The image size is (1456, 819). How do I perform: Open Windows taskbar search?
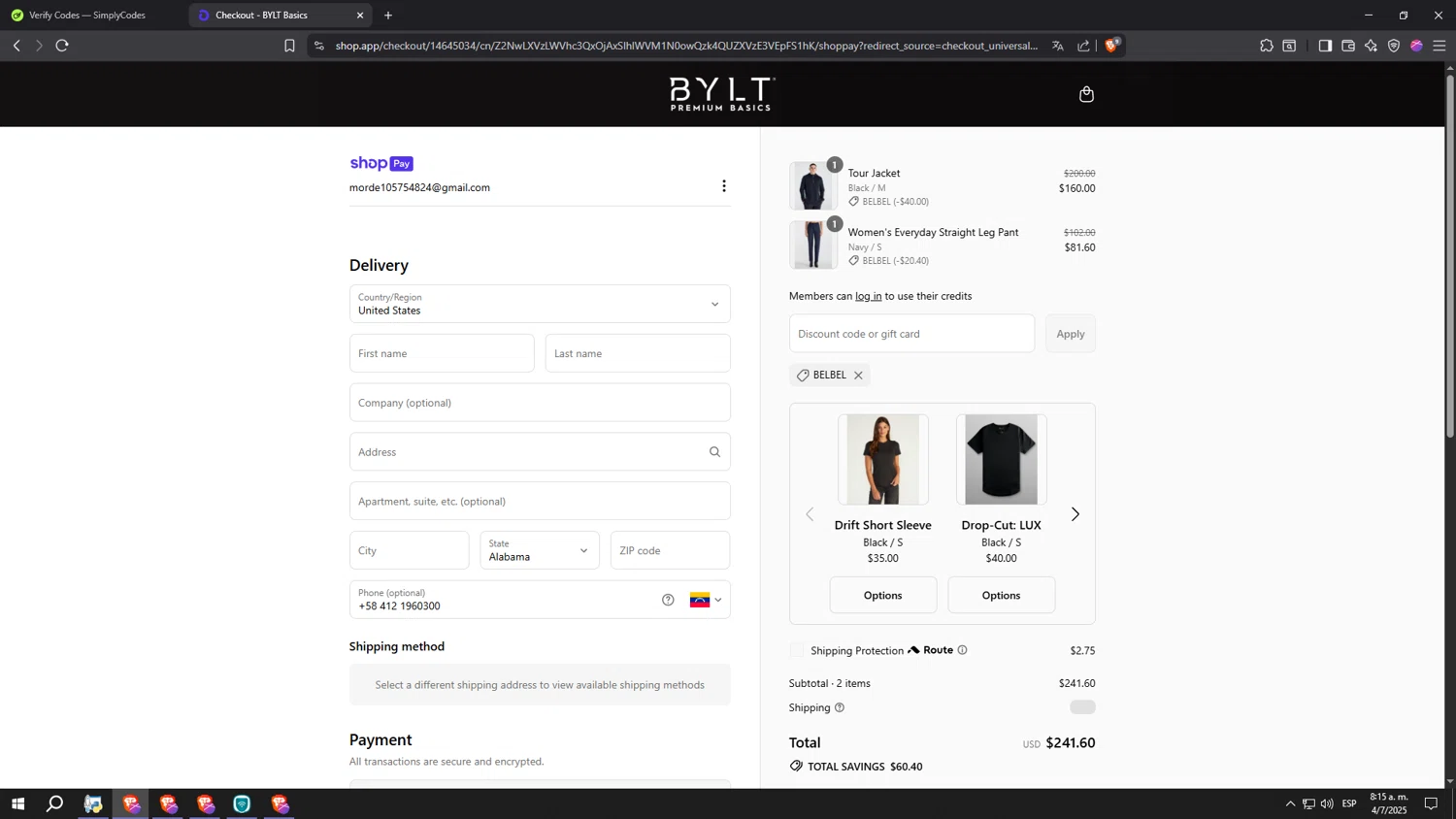pyautogui.click(x=55, y=803)
